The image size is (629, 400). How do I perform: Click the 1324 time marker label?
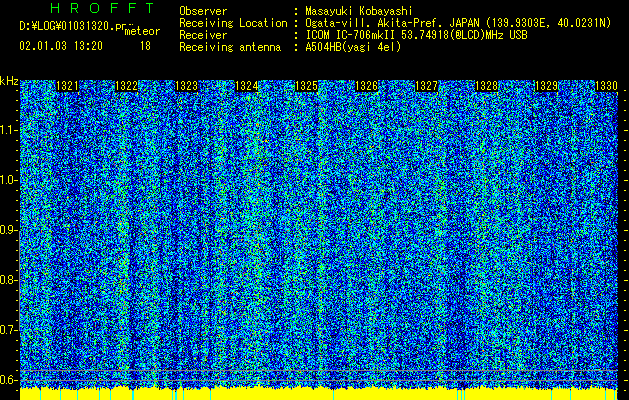[247, 86]
